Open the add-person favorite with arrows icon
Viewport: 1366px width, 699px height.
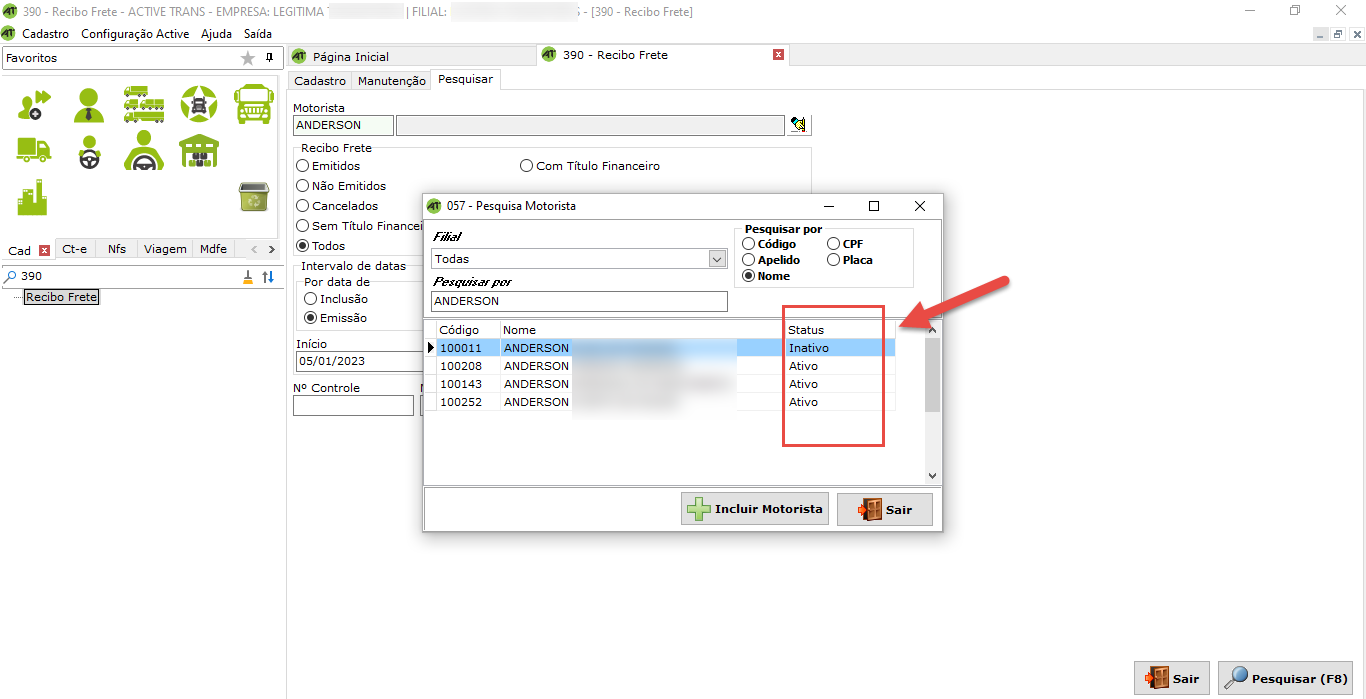tap(33, 104)
